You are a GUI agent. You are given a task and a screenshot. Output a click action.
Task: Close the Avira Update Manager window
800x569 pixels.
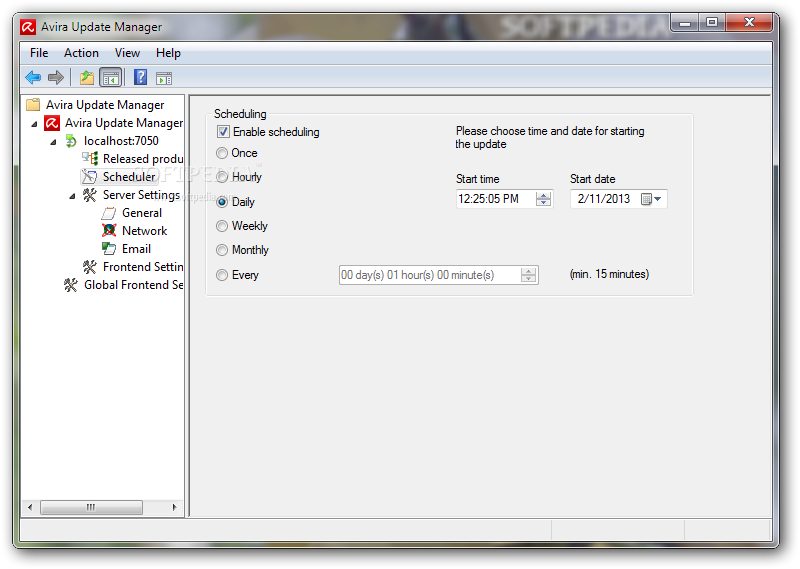tap(748, 22)
